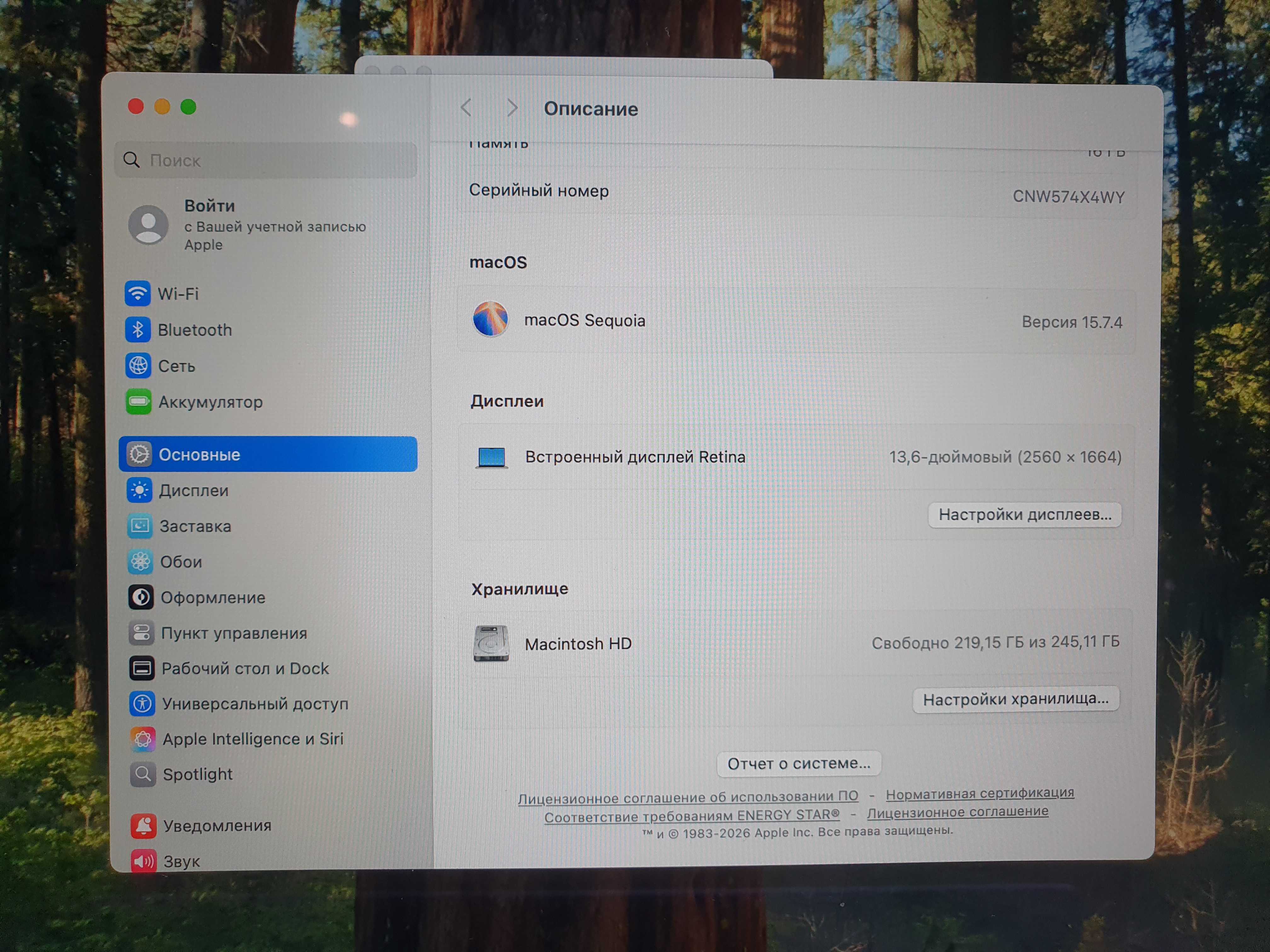Open Apple Intelligence и Siri icon
This screenshot has width=1270, height=952.
(143, 739)
